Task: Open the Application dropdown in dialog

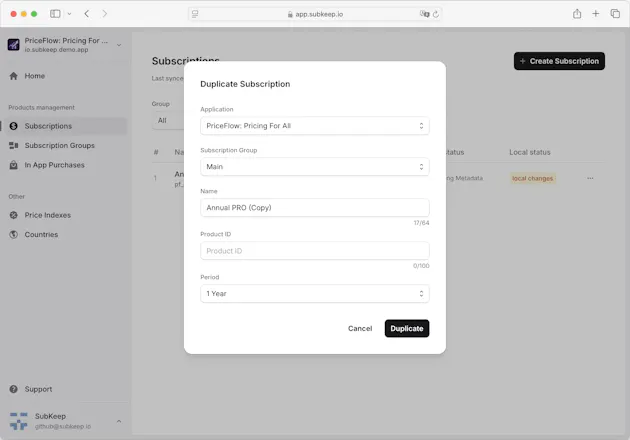Action: [x=315, y=126]
